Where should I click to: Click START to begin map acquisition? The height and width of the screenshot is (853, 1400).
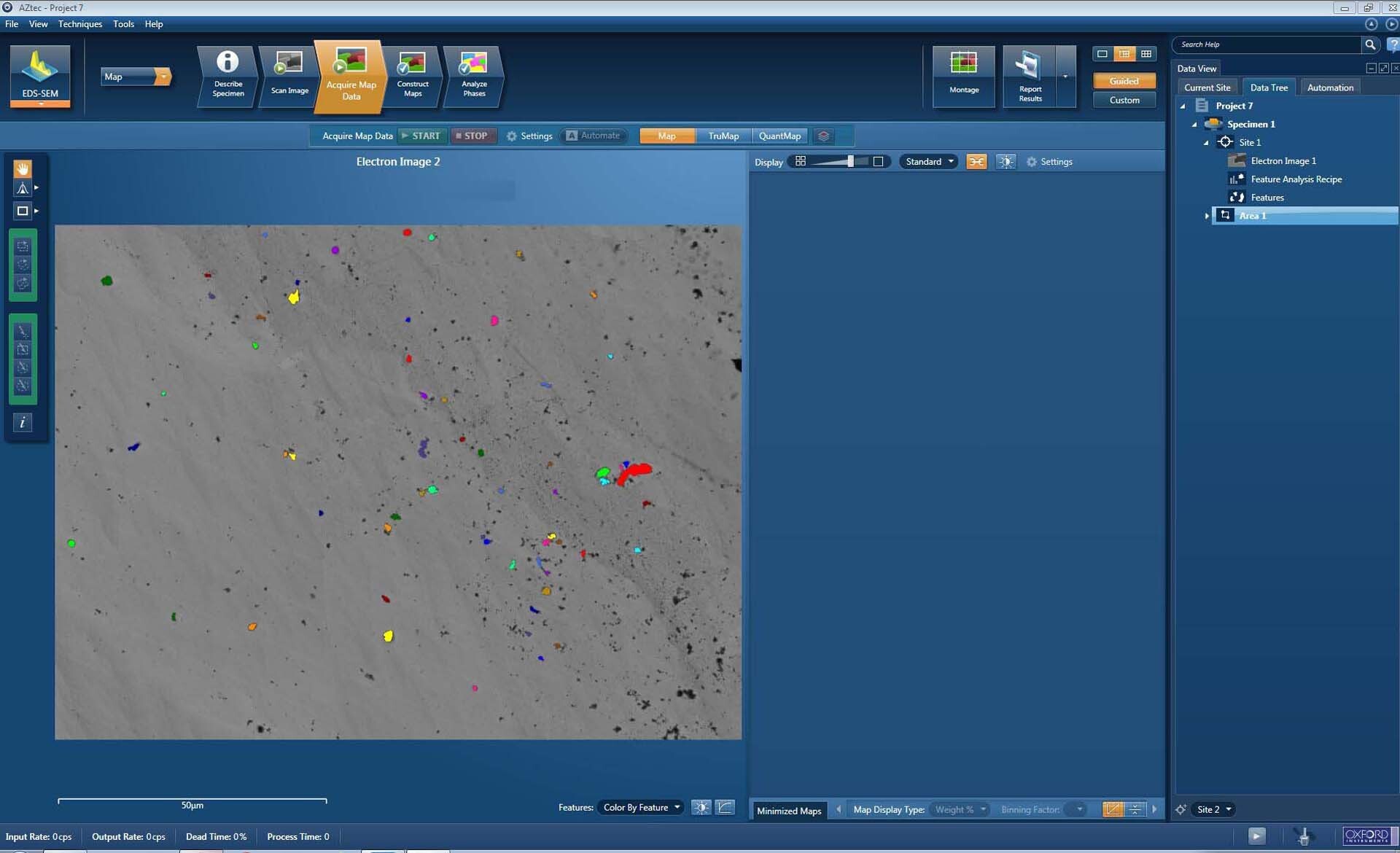(x=421, y=136)
